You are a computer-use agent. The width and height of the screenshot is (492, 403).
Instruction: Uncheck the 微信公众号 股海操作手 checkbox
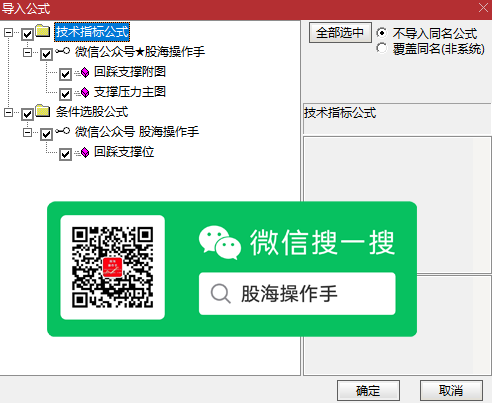click(46, 134)
